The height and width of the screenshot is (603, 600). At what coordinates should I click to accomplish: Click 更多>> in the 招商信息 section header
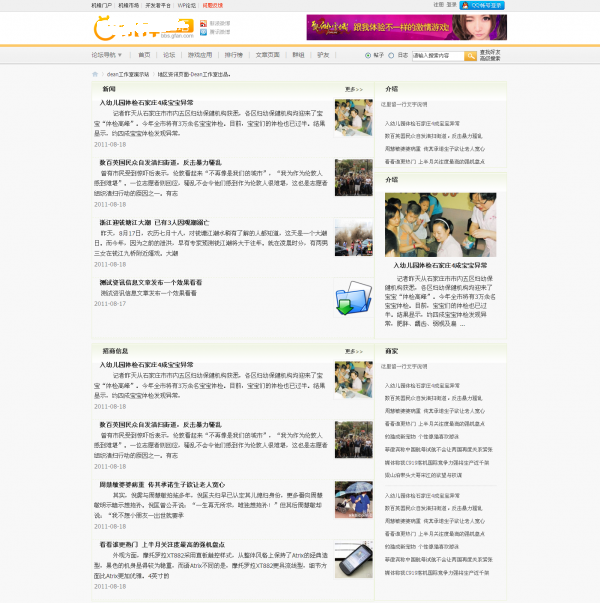point(353,351)
